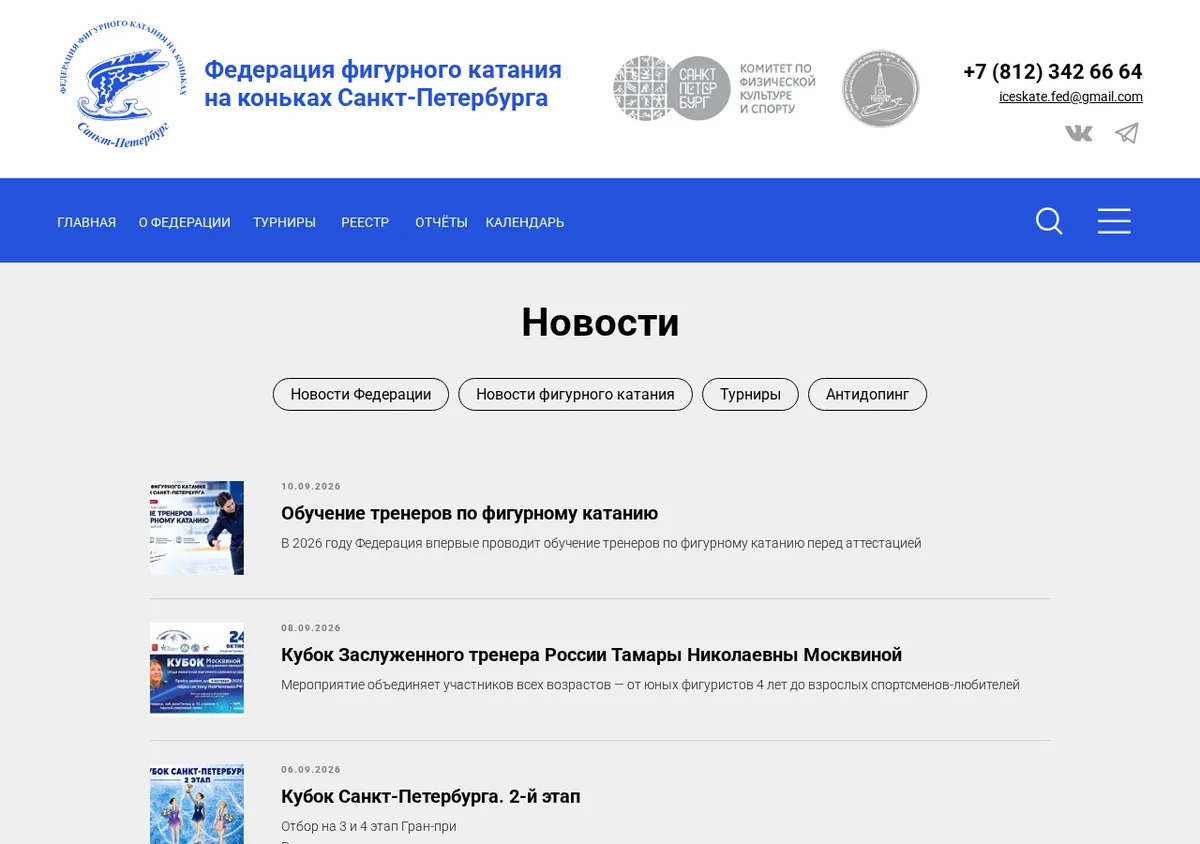
Task: Select the Новости Федерации filter
Action: pyautogui.click(x=361, y=394)
